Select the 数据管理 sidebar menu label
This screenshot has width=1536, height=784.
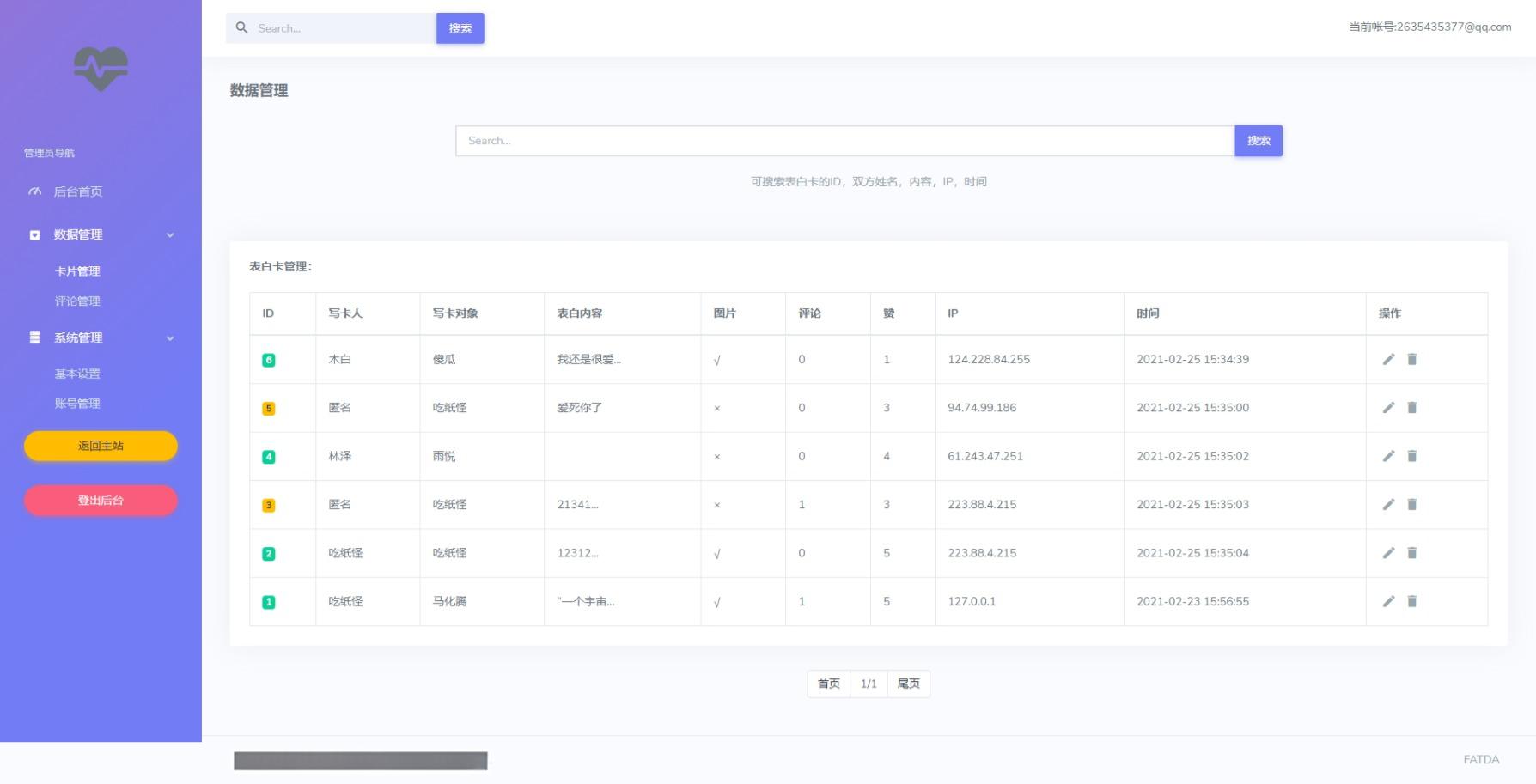coord(78,234)
